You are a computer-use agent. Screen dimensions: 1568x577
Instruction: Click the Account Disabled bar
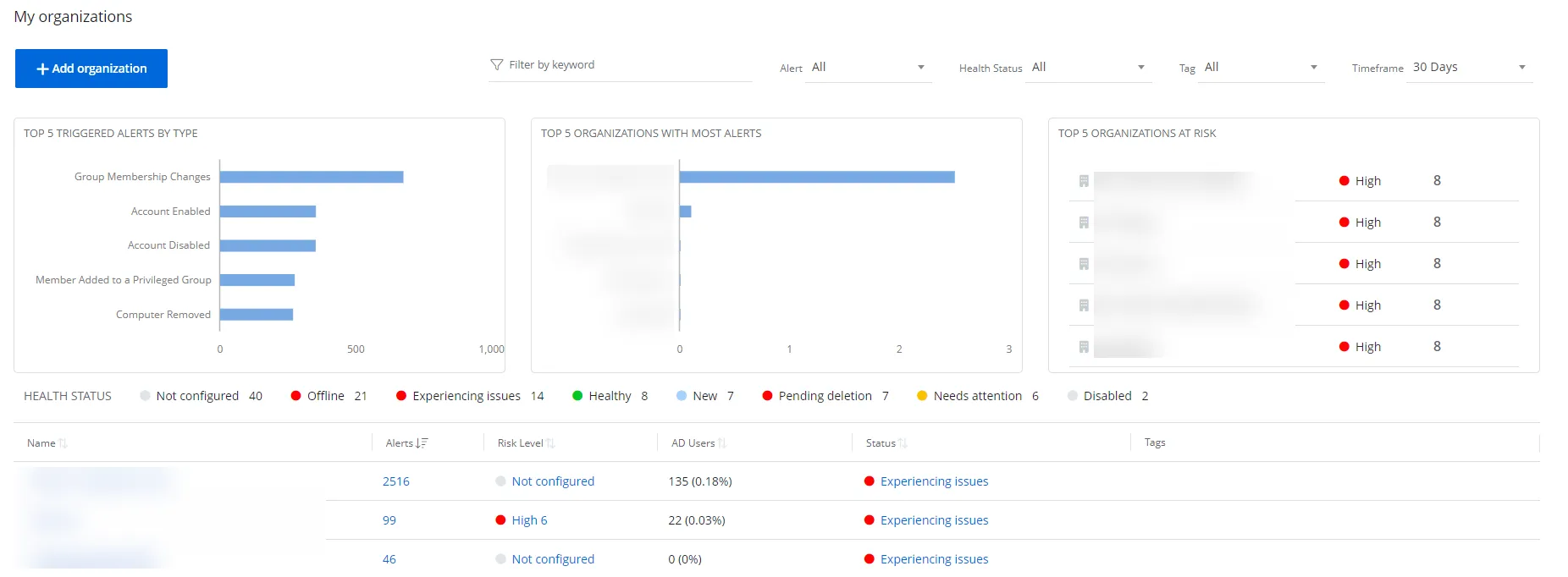[x=268, y=245]
